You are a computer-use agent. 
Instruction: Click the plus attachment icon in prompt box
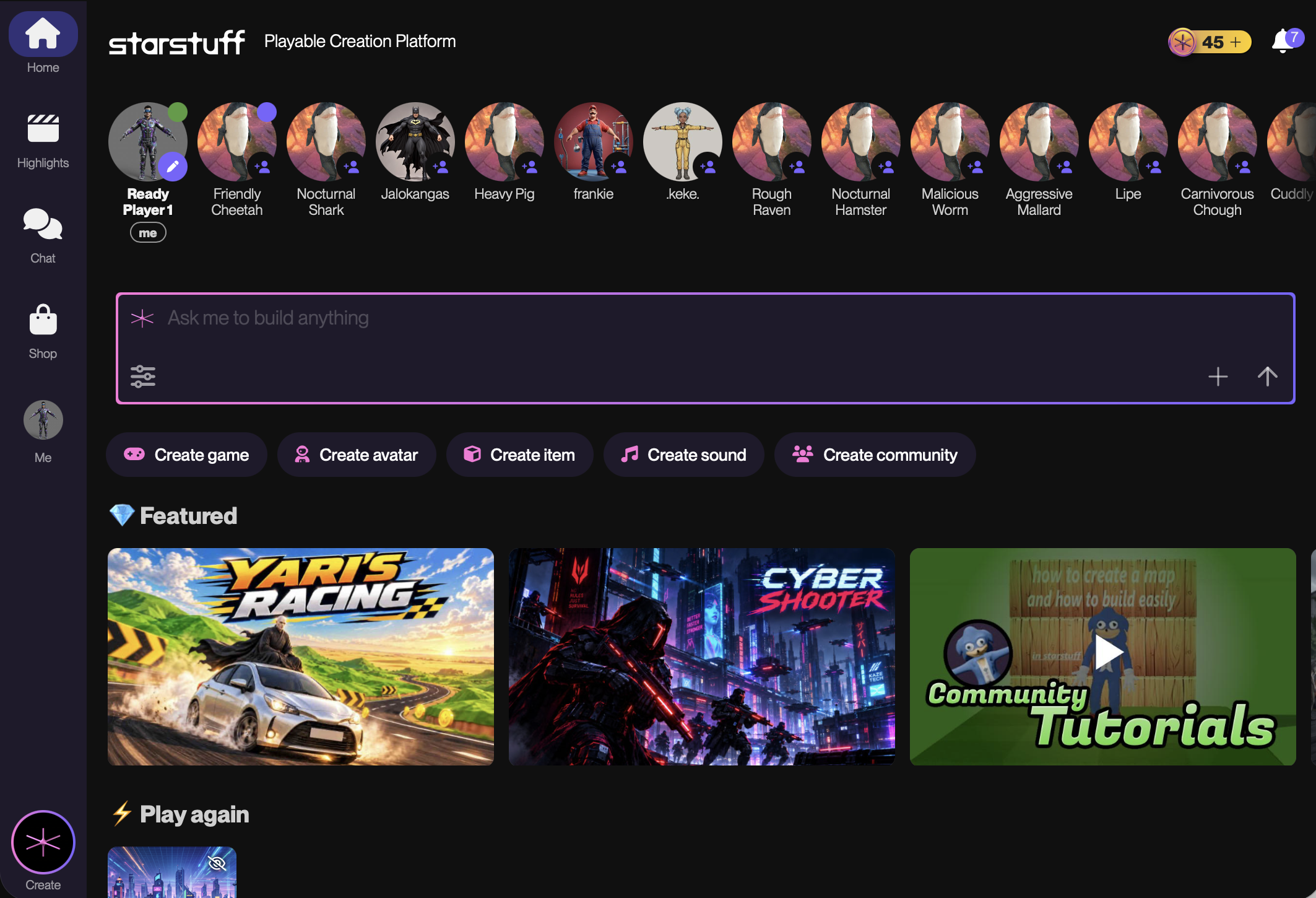tap(1218, 376)
